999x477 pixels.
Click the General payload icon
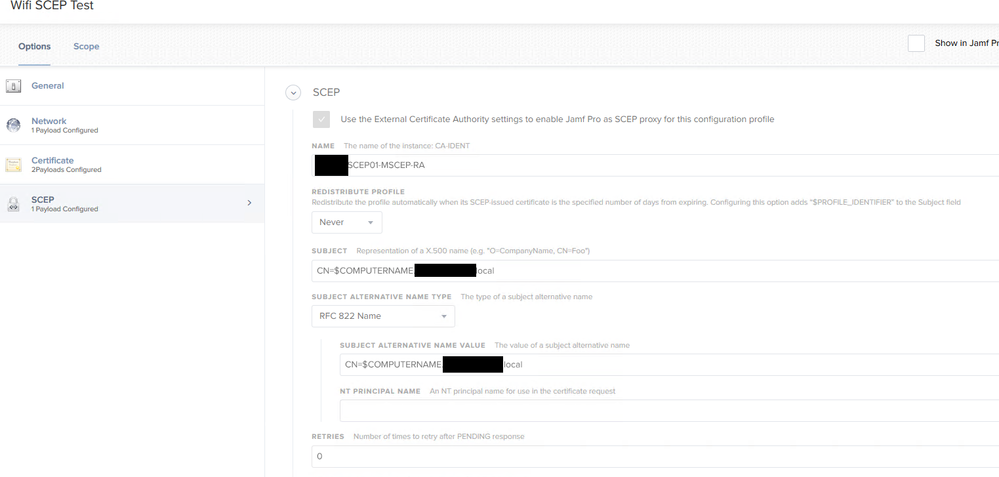click(x=13, y=86)
